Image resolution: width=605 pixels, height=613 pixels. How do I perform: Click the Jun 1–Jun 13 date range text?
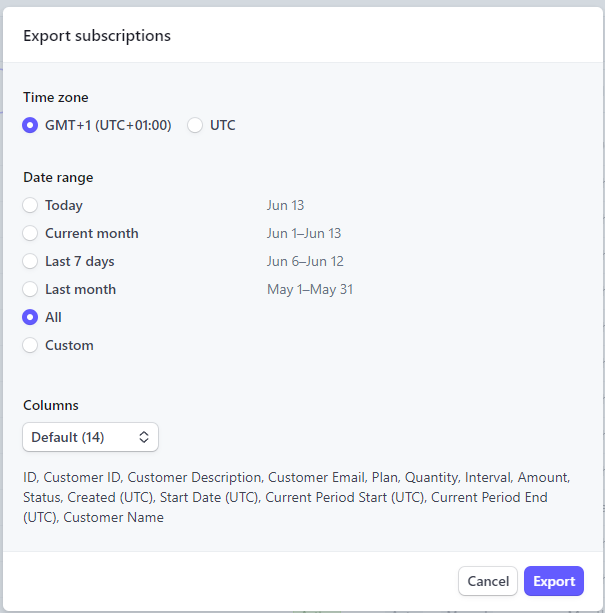click(x=304, y=233)
